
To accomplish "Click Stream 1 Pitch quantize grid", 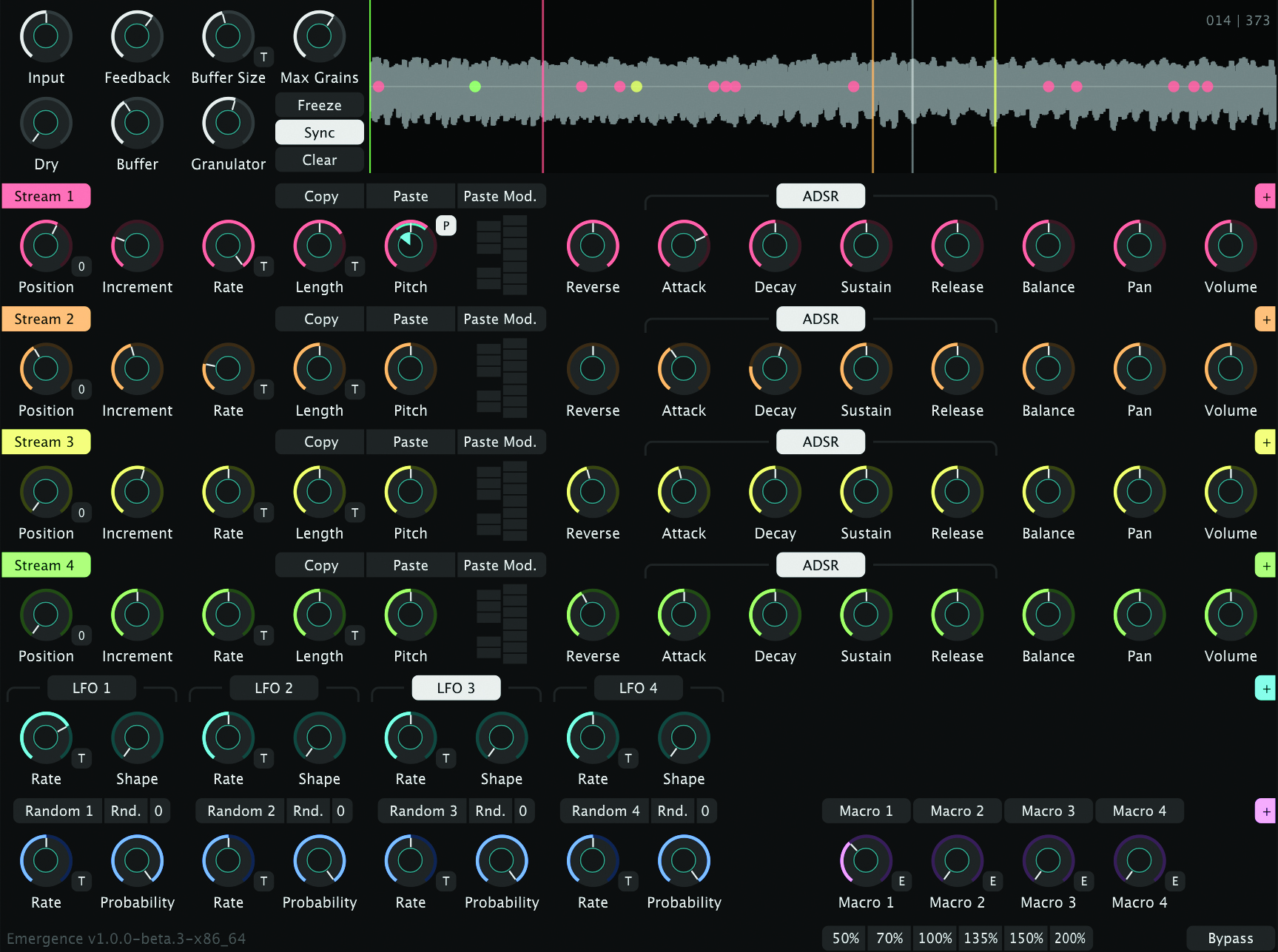I will point(502,254).
